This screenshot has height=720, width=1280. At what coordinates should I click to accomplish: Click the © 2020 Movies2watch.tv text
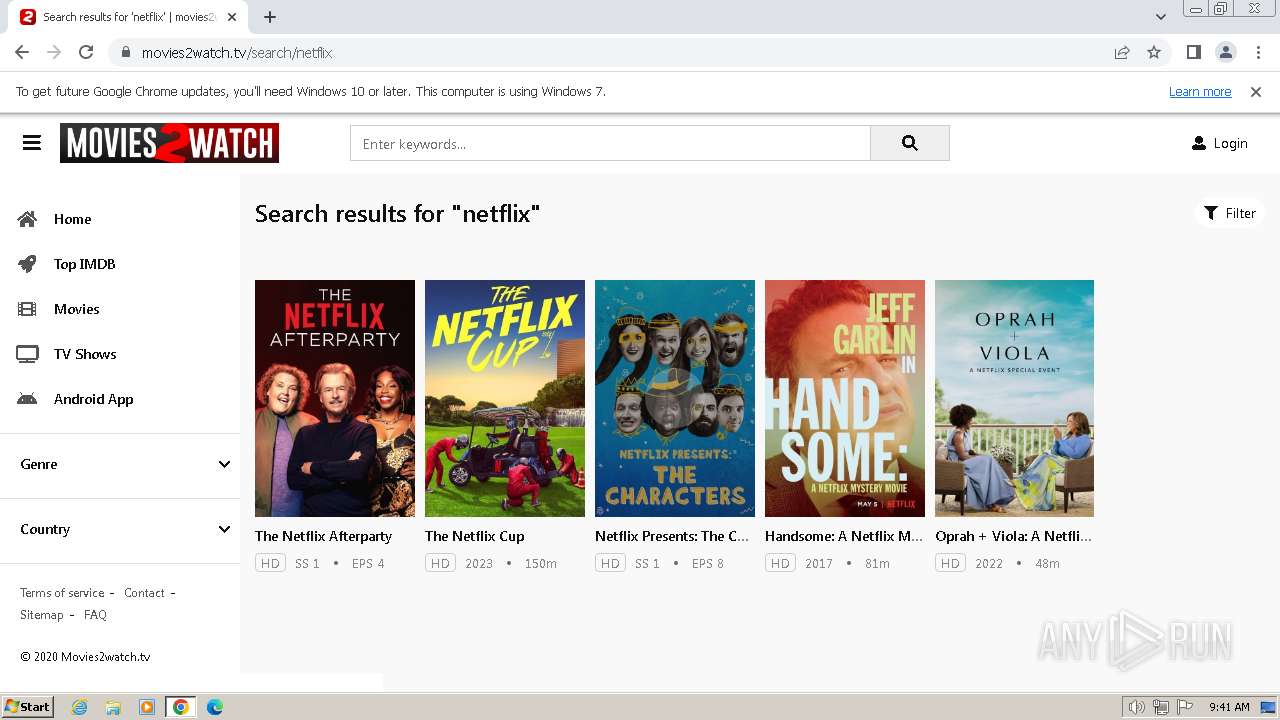85,657
